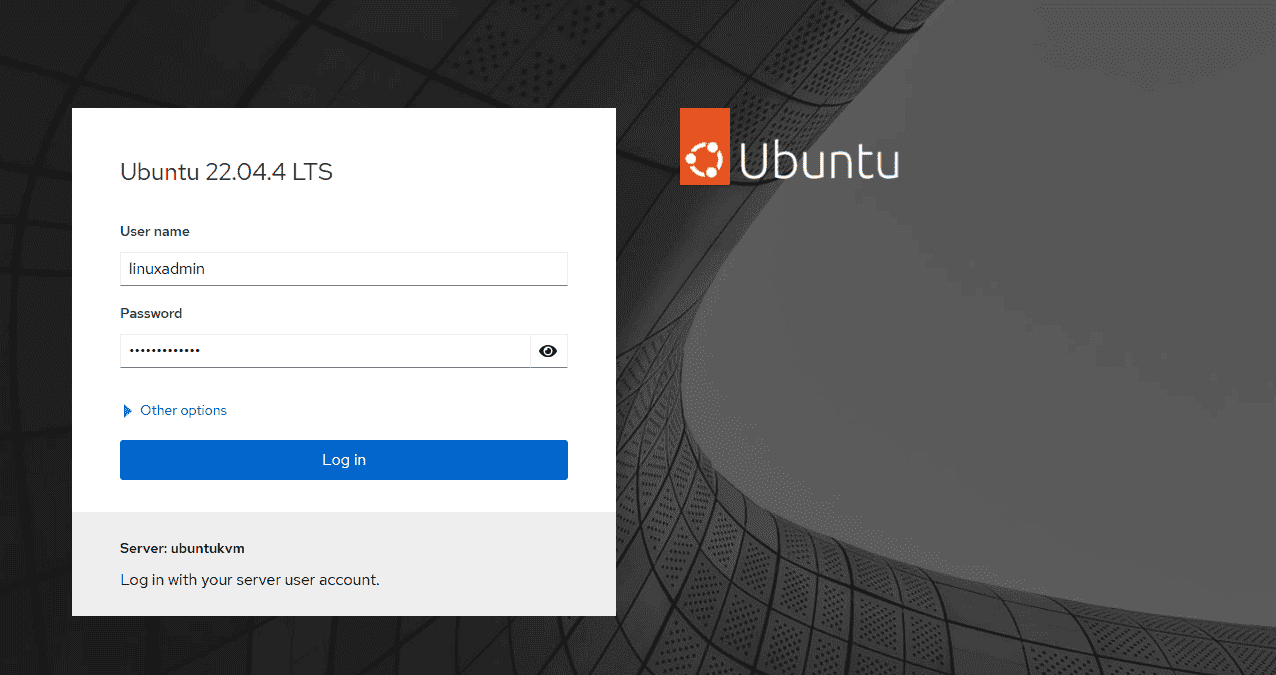Click the Ubuntu 22.04.4 LTS heading
This screenshot has width=1276, height=675.
226,172
